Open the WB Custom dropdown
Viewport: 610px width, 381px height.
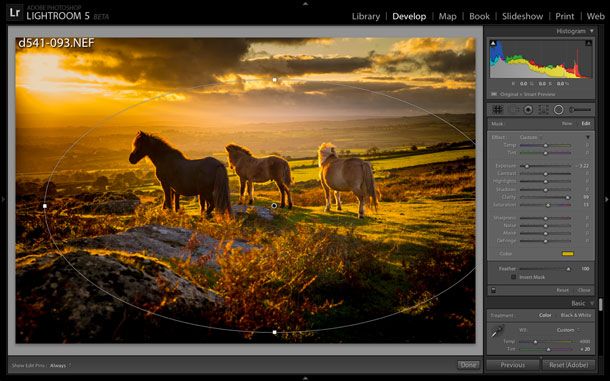click(x=567, y=330)
